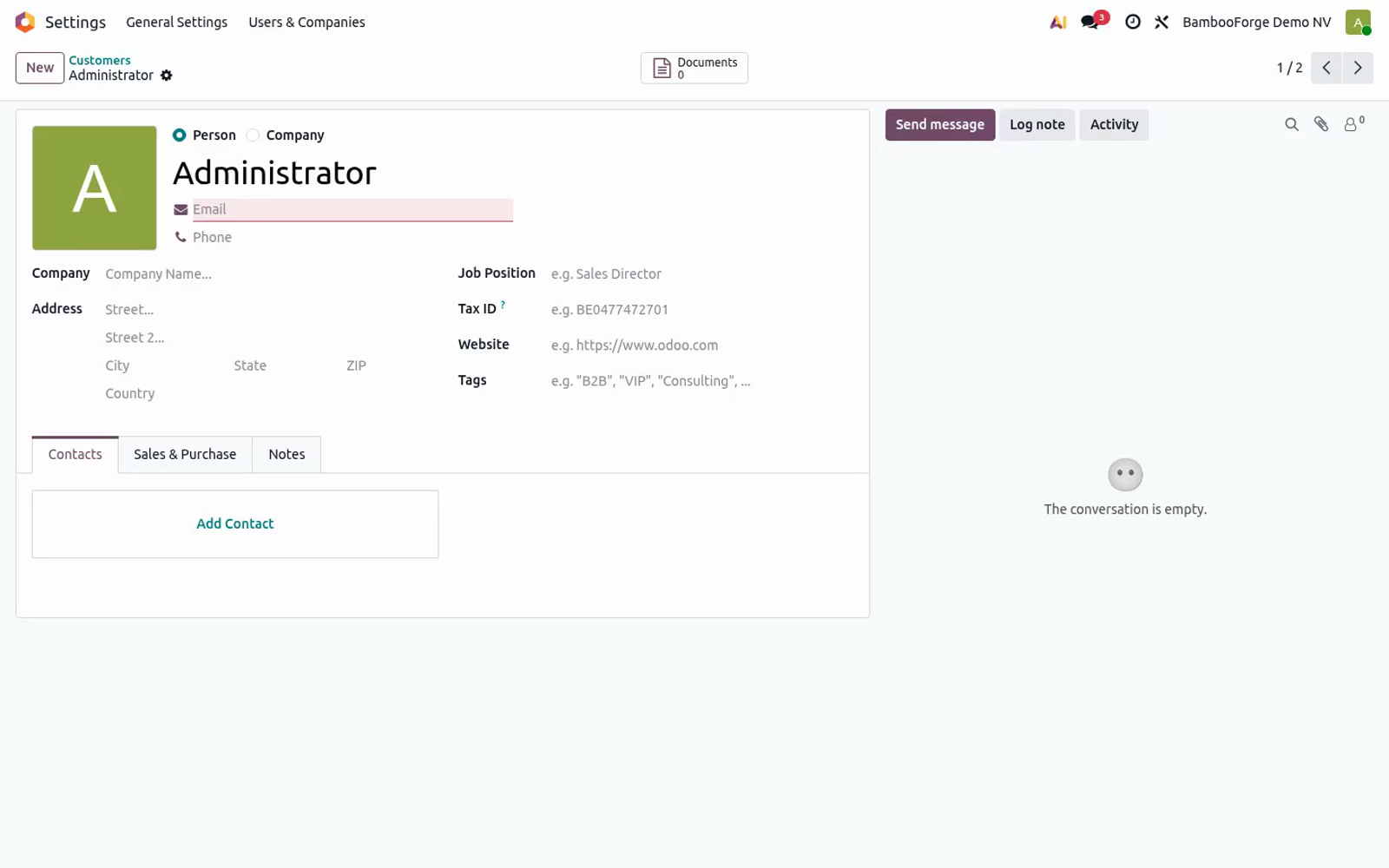Go to the next record arrow
1389x868 pixels.
[x=1358, y=68]
